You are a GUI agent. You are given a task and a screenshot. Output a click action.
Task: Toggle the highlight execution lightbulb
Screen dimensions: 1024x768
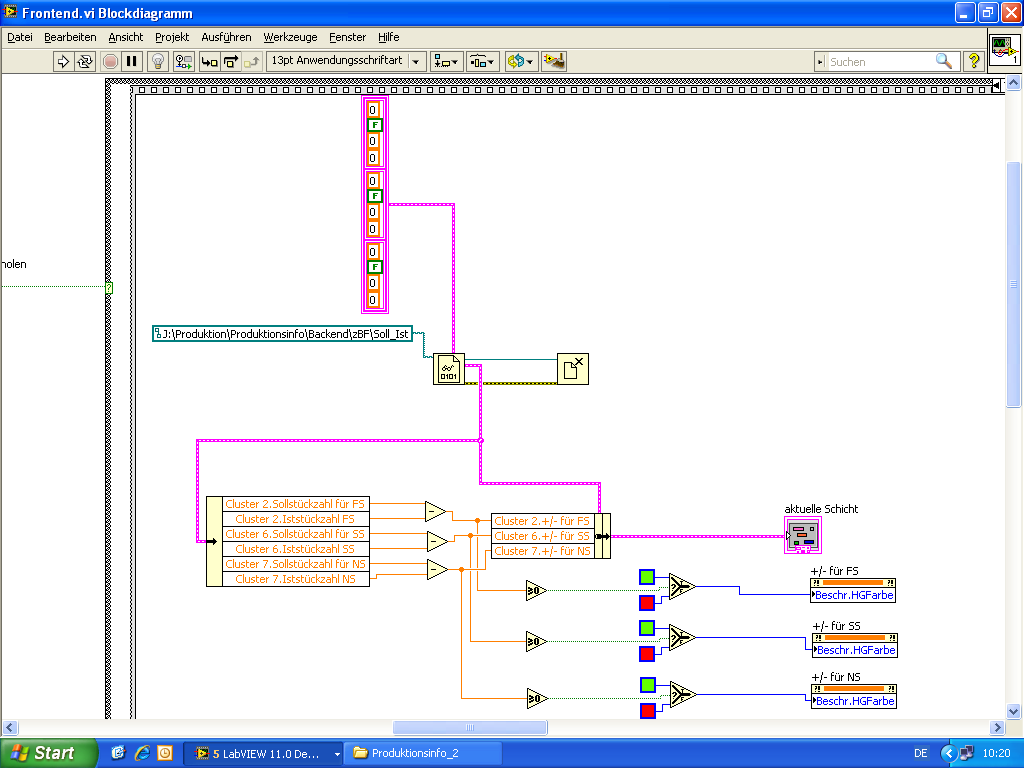pos(158,61)
